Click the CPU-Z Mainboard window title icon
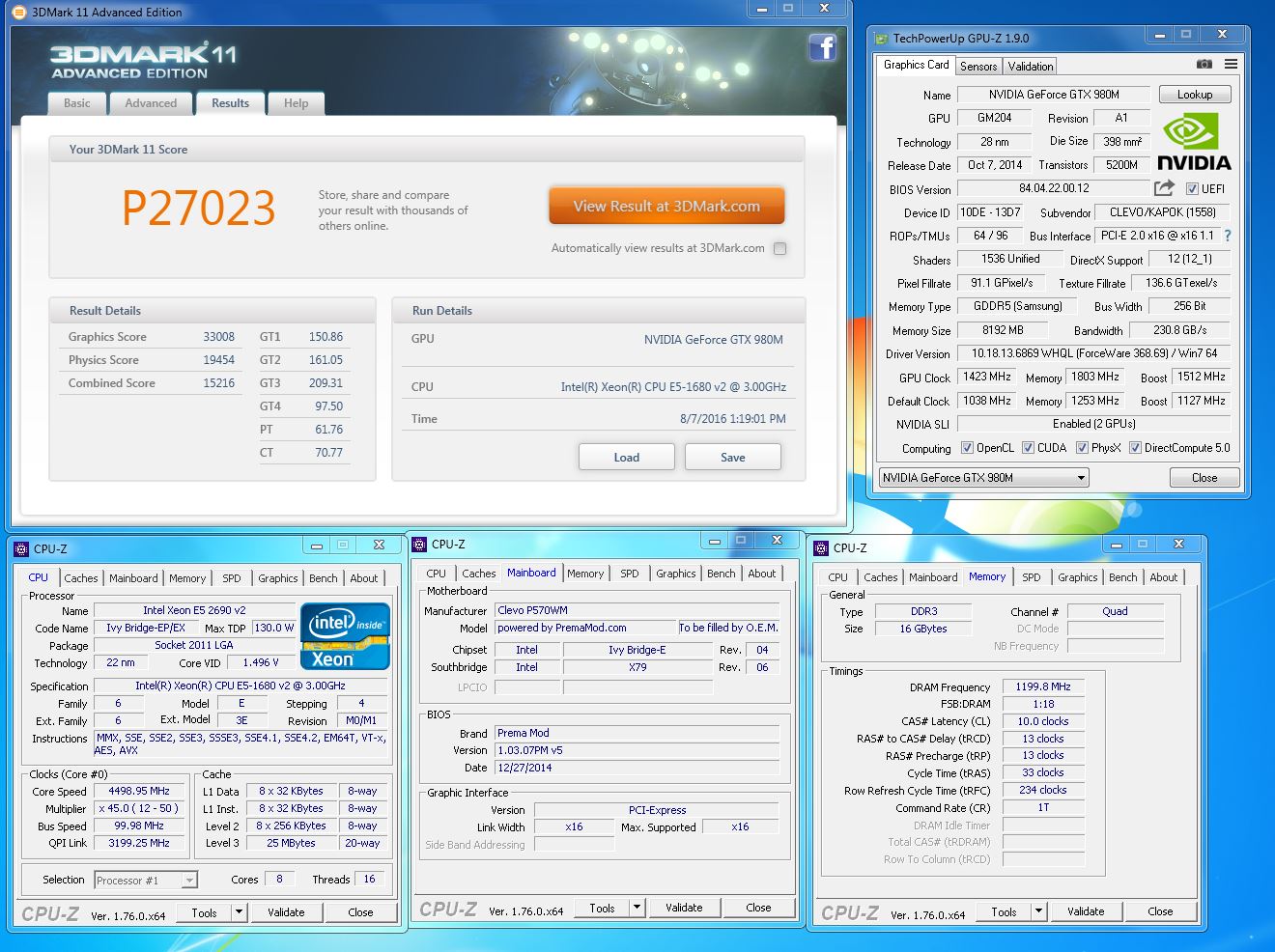Screen dimensions: 1275x952 [x=420, y=545]
